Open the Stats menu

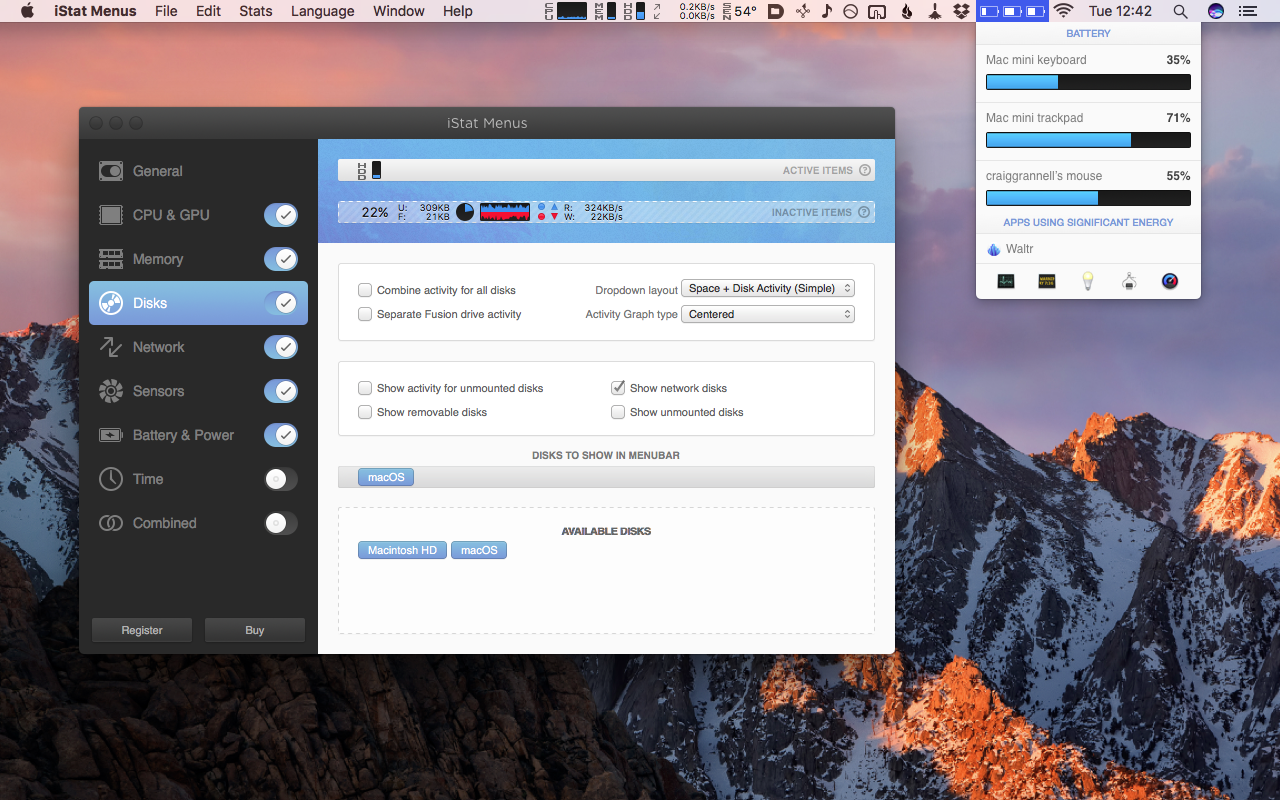tap(256, 11)
